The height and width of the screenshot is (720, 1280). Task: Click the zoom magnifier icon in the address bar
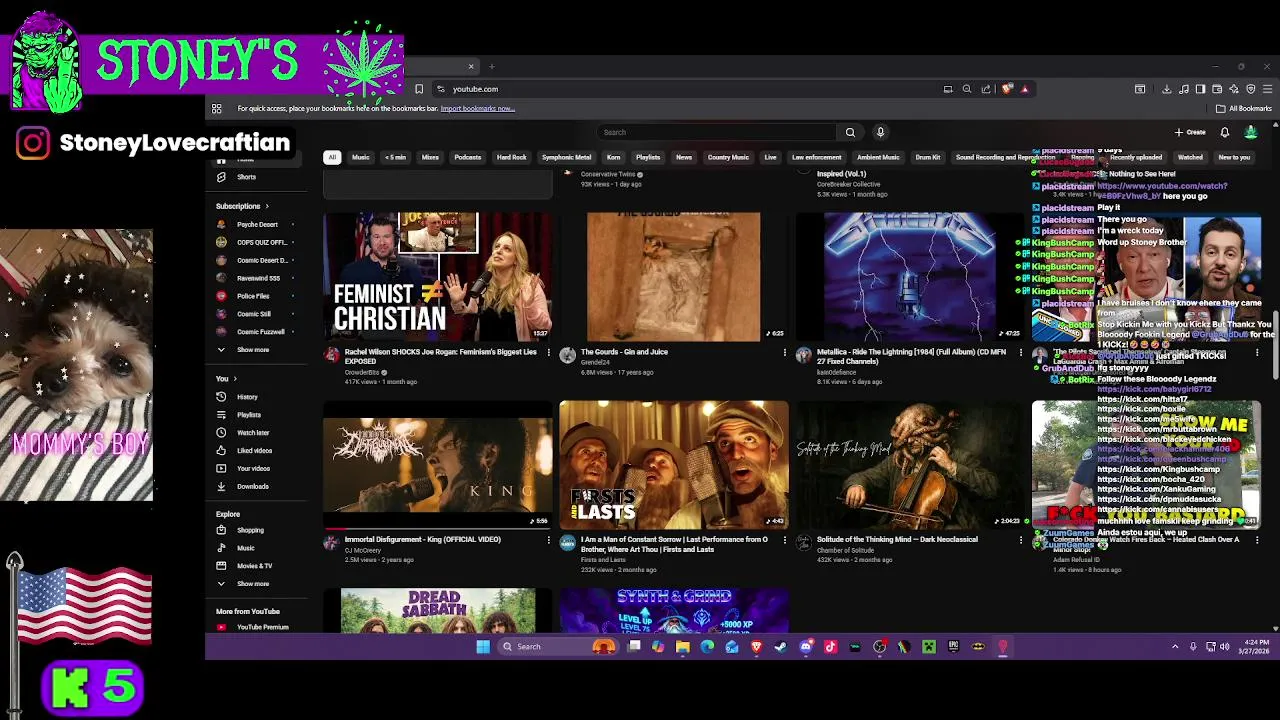coord(966,89)
